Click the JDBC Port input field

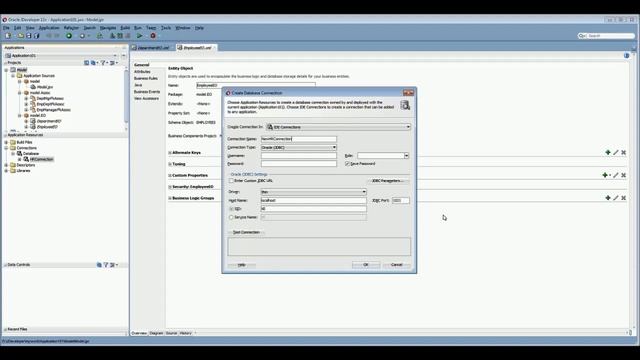(x=400, y=200)
